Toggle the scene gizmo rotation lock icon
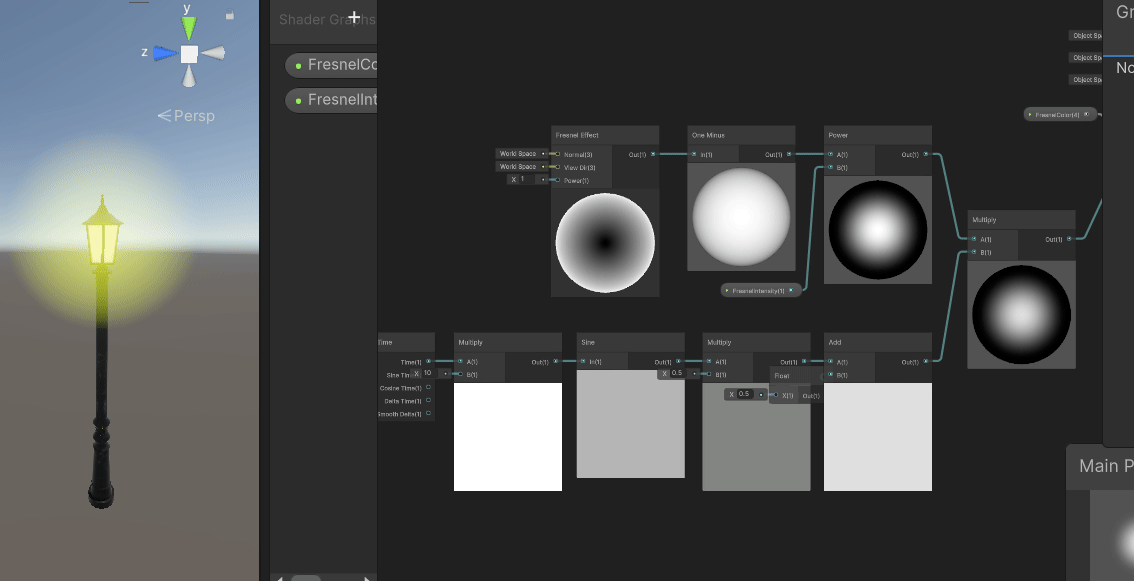This screenshot has width=1134, height=581. coord(230,14)
